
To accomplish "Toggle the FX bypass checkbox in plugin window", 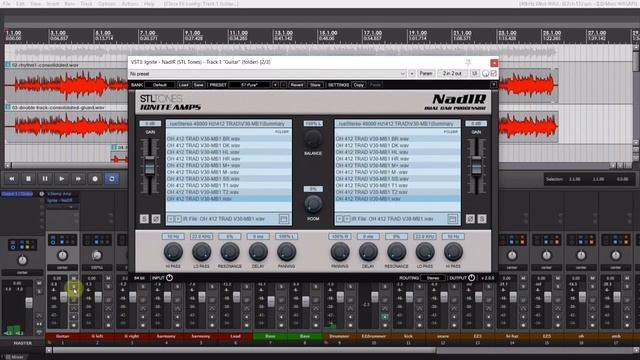I will pyautogui.click(x=493, y=73).
